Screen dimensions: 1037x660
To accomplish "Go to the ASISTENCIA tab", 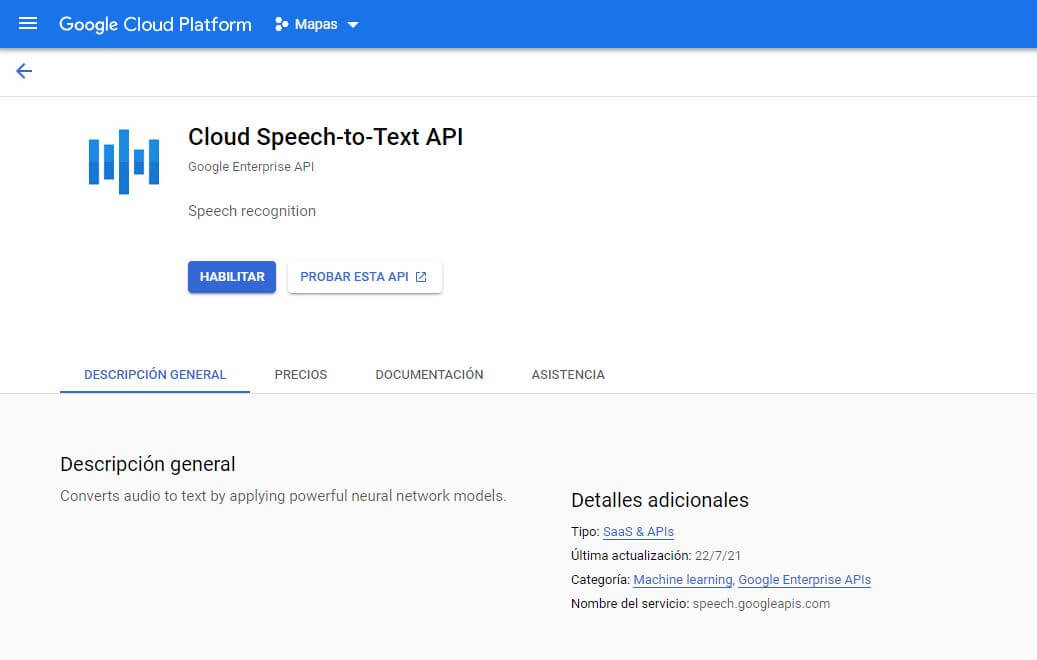I will 568,374.
